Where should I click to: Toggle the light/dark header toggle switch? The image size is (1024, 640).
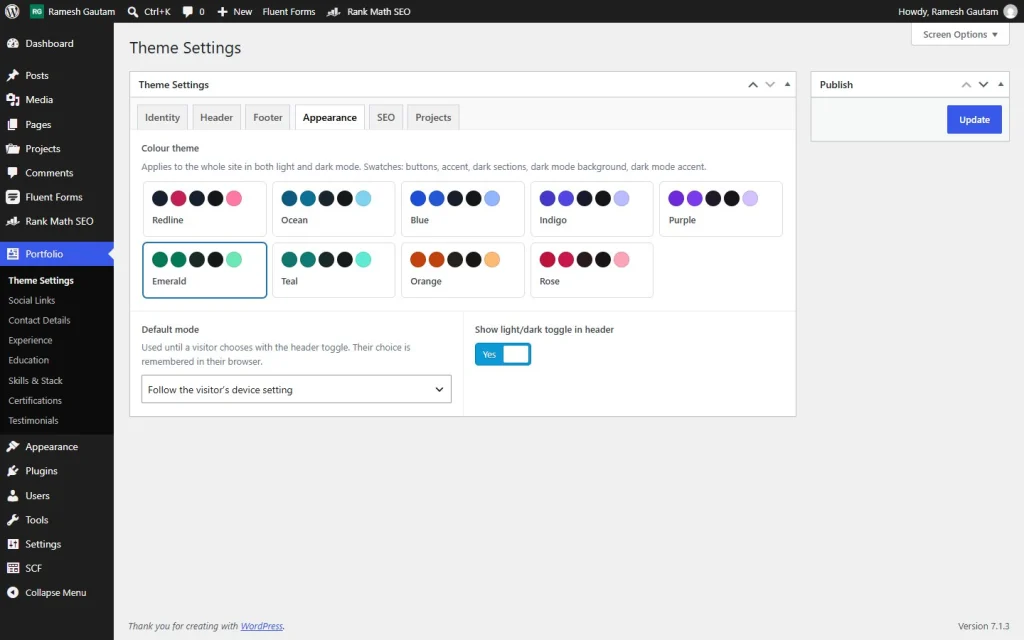[502, 354]
